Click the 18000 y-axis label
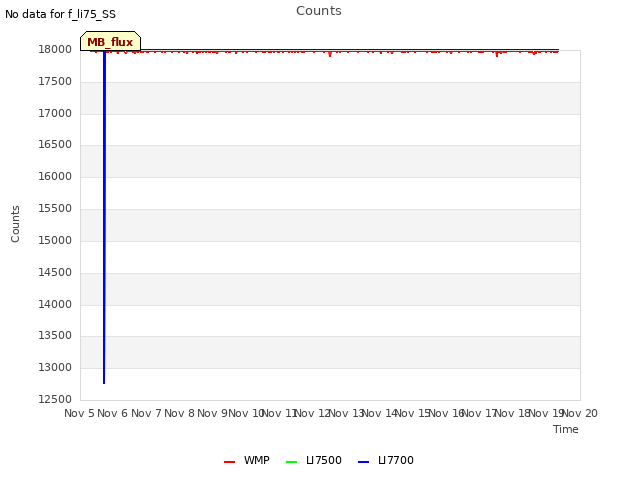640x480 pixels. (55, 49)
